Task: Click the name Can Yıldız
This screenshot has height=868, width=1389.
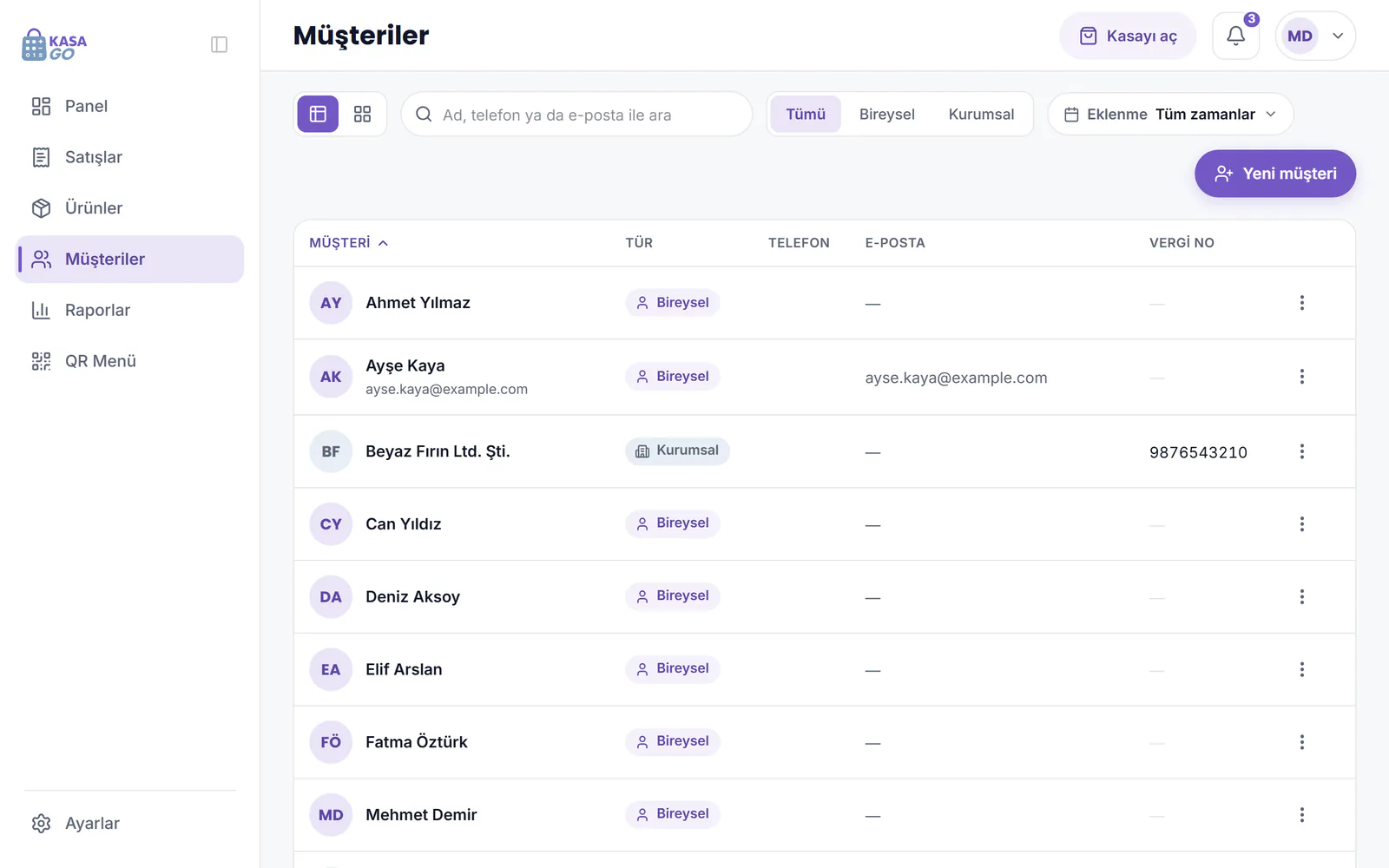Action: pyautogui.click(x=403, y=524)
